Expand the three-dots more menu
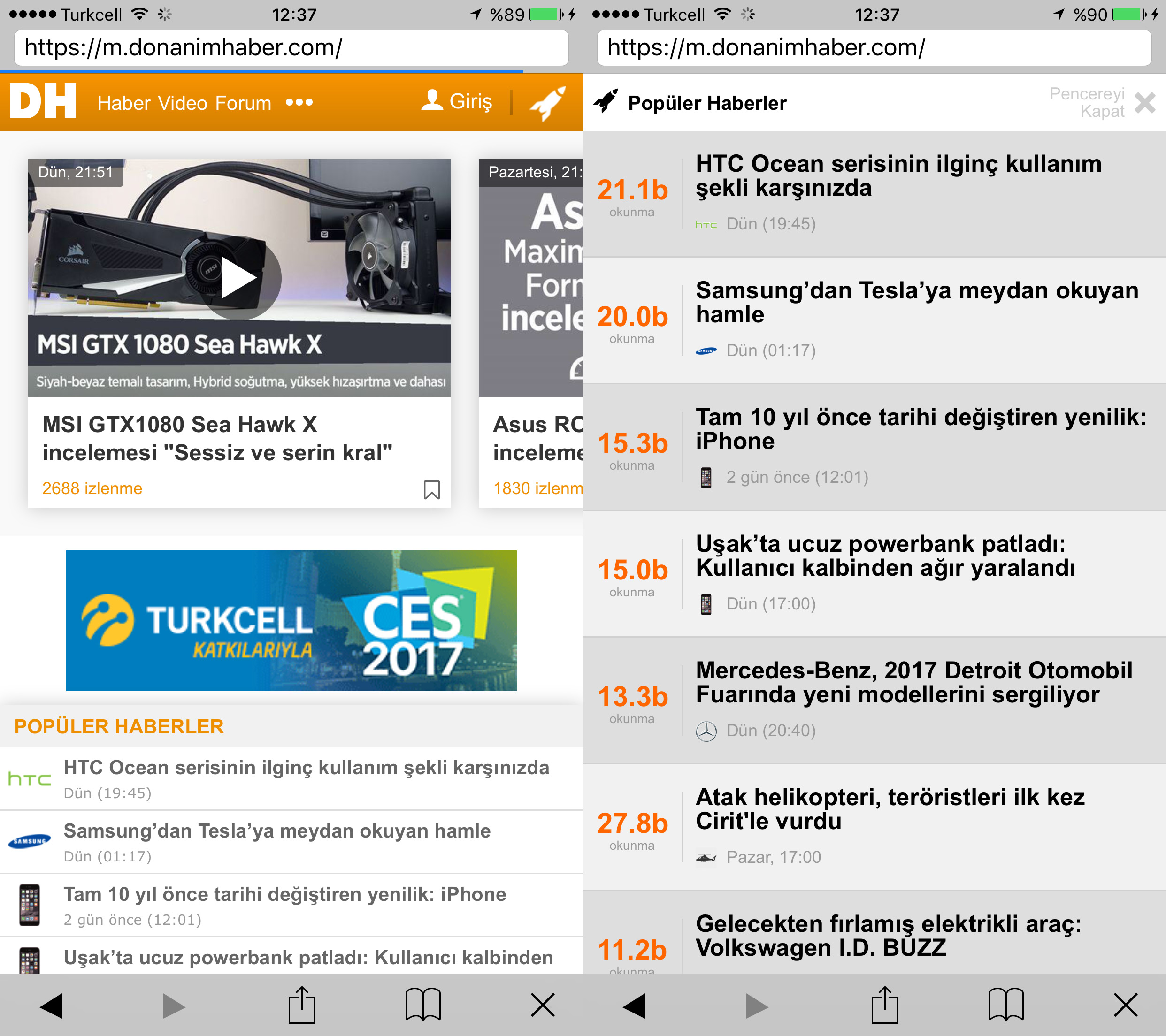The width and height of the screenshot is (1166, 1036). pos(299,103)
